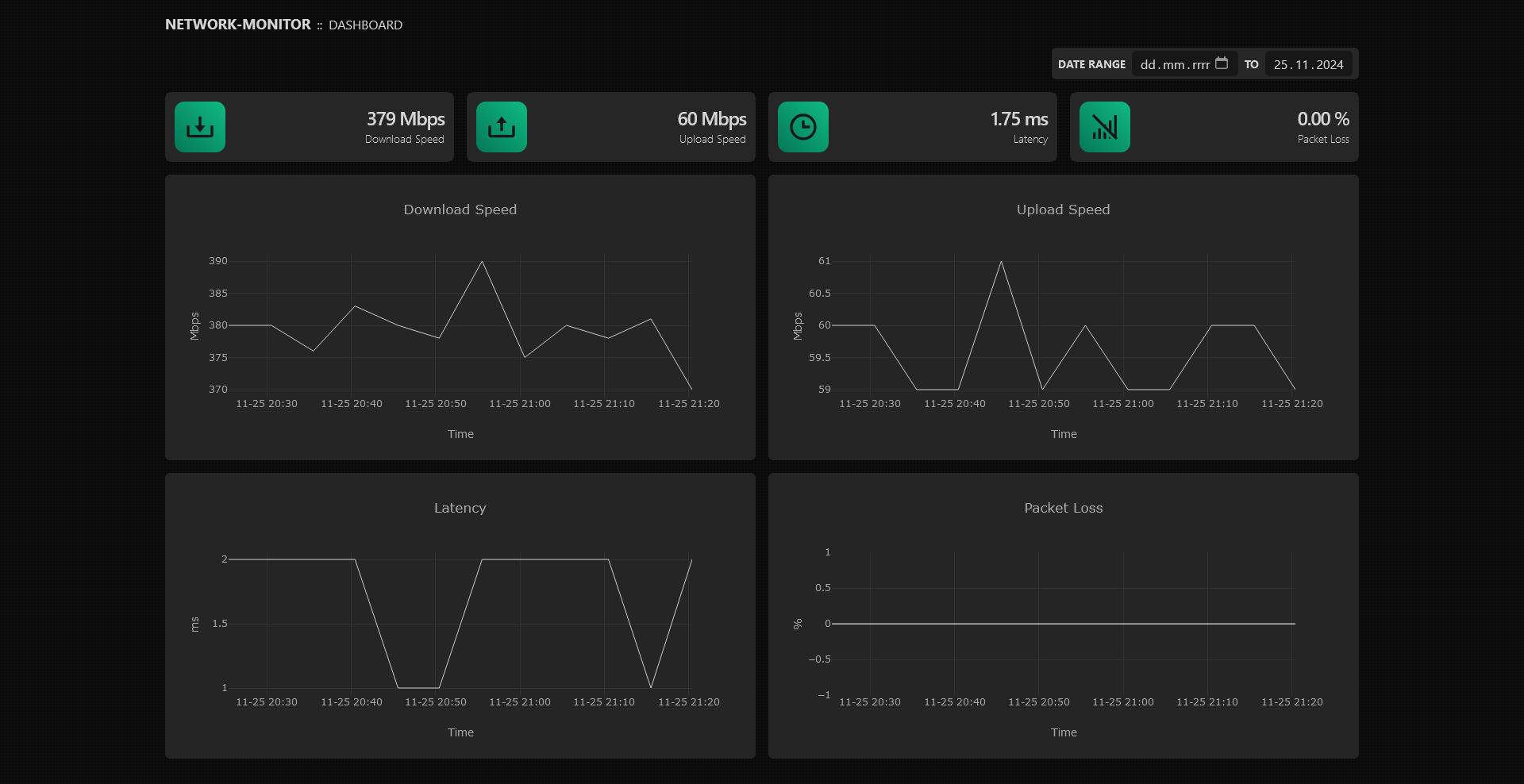Image resolution: width=1524 pixels, height=784 pixels.
Task: Click the TO label between dates
Action: tap(1252, 64)
